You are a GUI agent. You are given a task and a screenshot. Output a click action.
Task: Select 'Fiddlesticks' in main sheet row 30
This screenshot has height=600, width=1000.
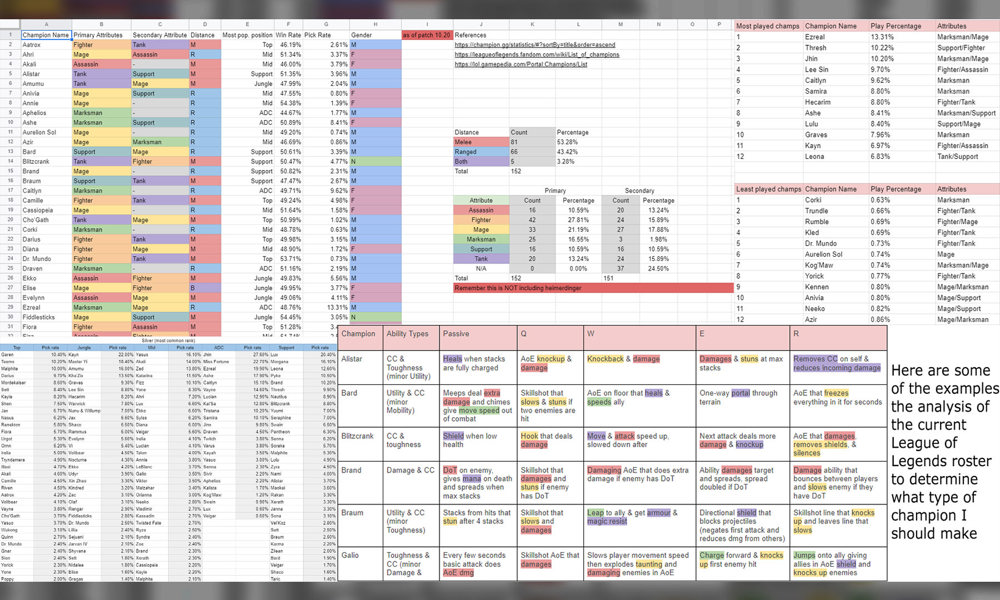click(x=46, y=317)
